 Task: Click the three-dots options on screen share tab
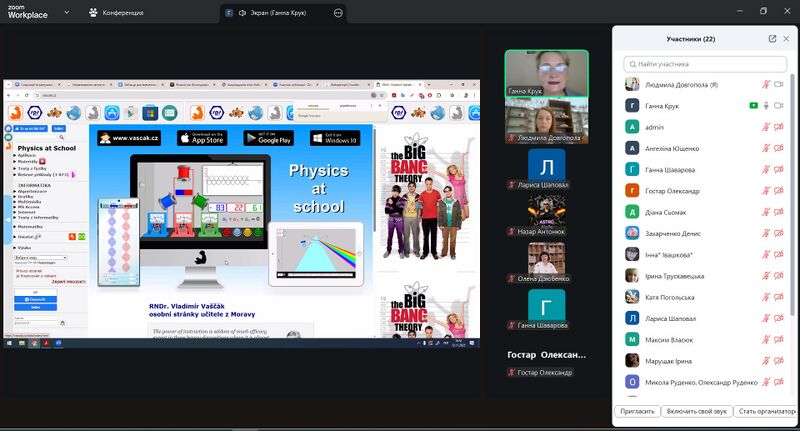pyautogui.click(x=338, y=13)
